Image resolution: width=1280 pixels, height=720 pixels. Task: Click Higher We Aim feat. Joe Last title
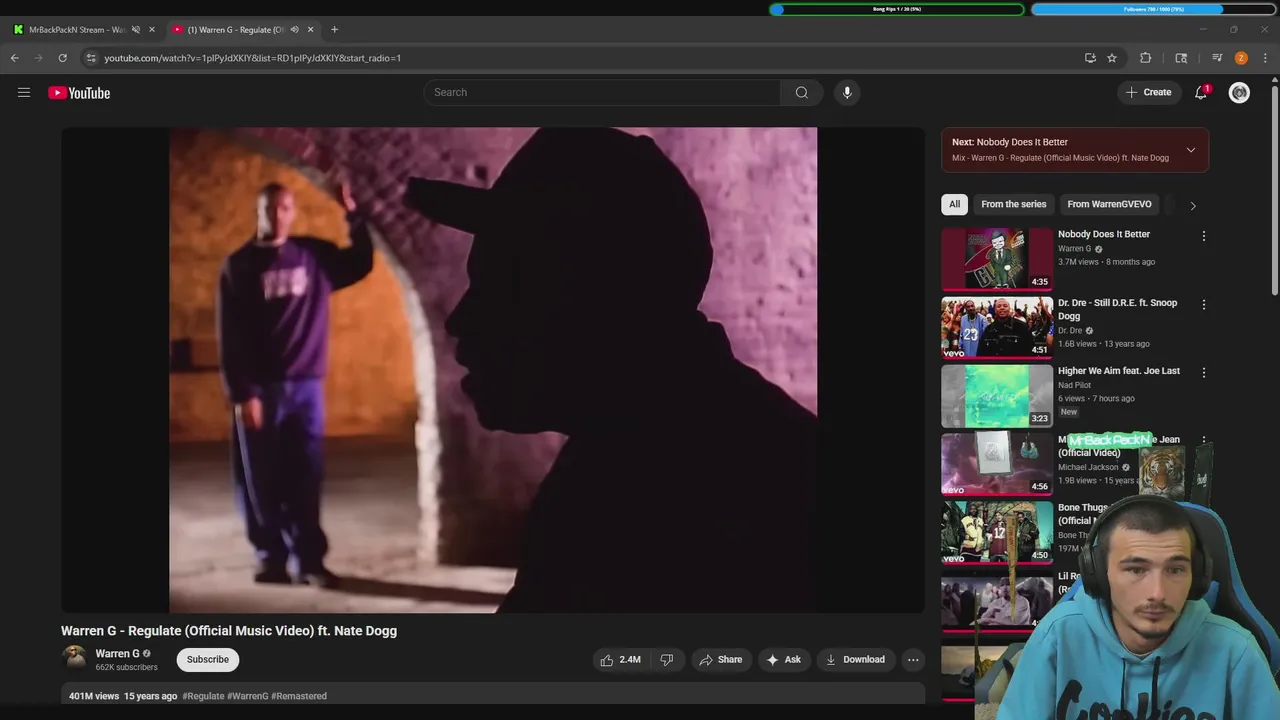coord(1119,371)
